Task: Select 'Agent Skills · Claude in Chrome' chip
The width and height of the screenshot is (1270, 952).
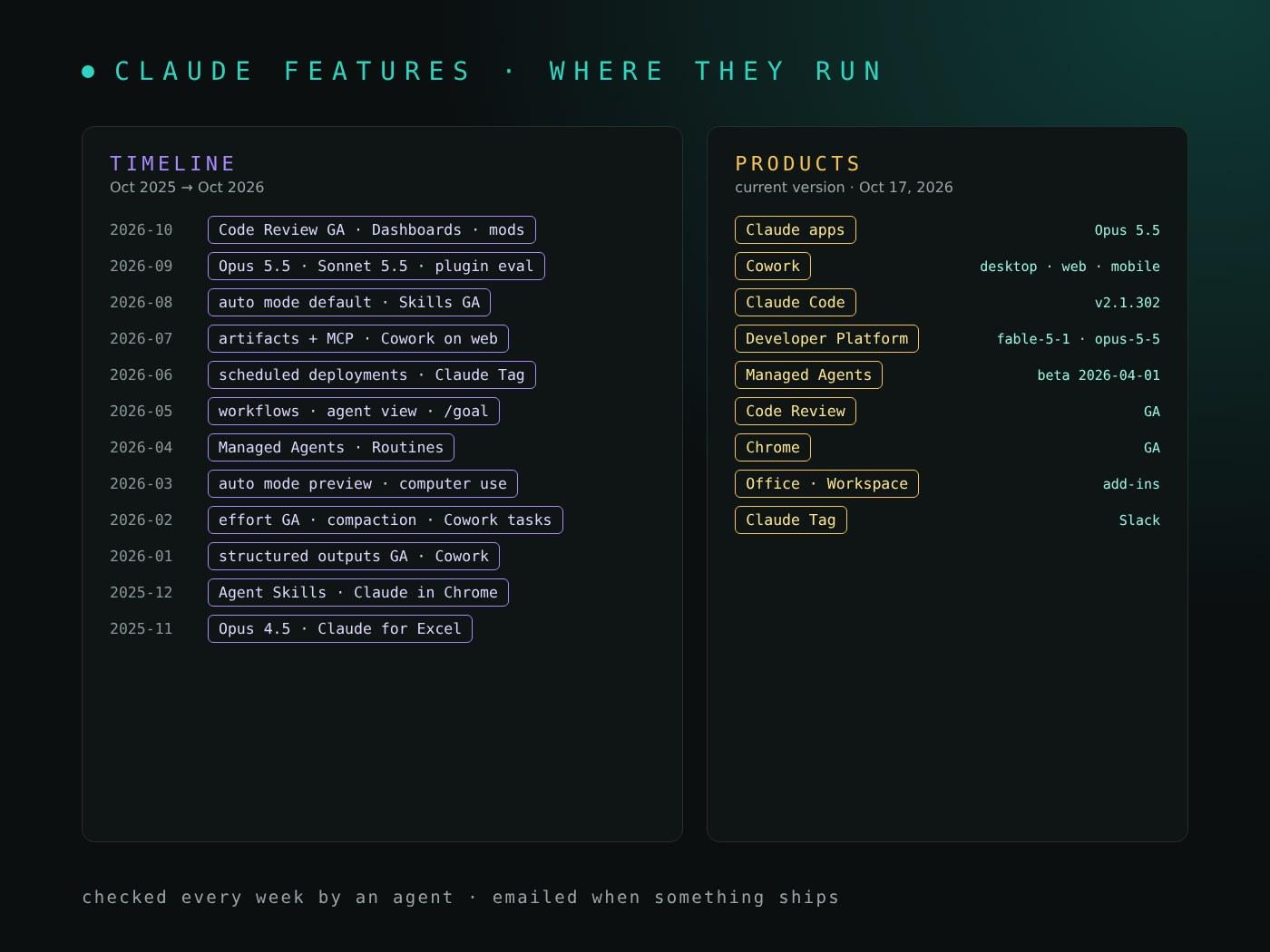Action: pos(358,593)
